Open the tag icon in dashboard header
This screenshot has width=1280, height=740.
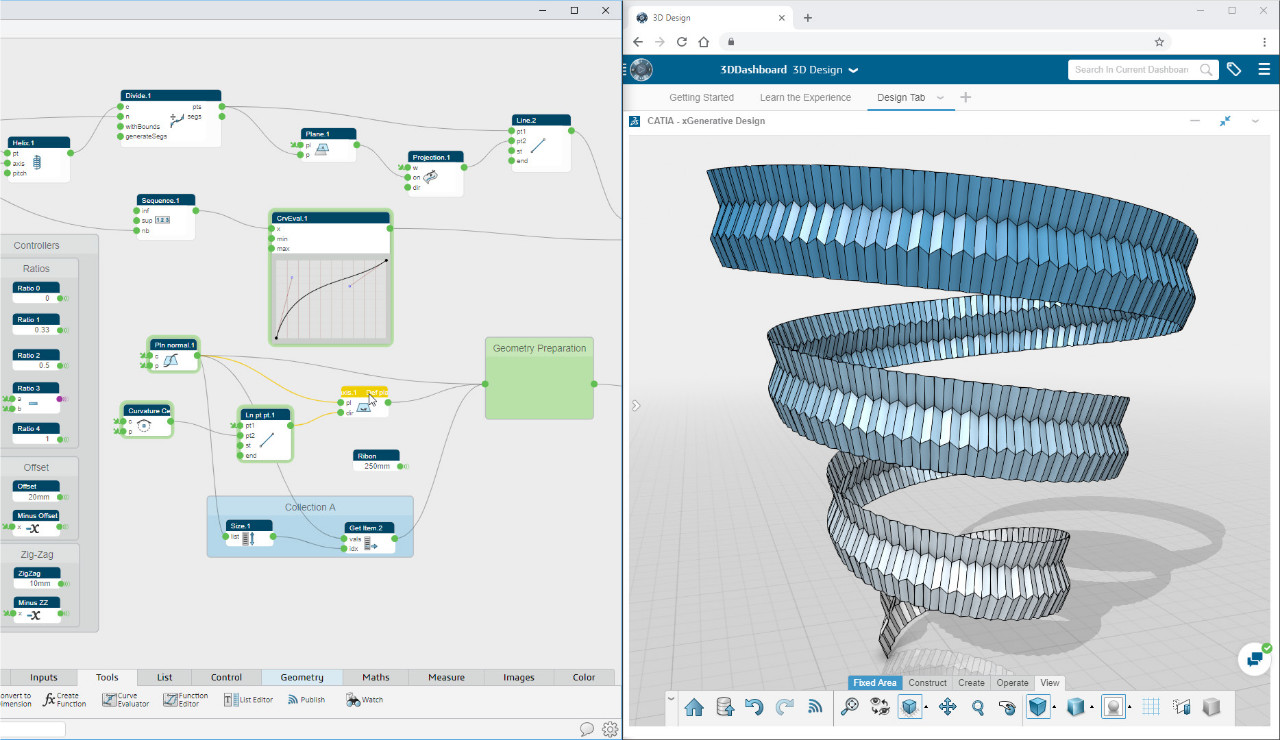[x=1234, y=70]
